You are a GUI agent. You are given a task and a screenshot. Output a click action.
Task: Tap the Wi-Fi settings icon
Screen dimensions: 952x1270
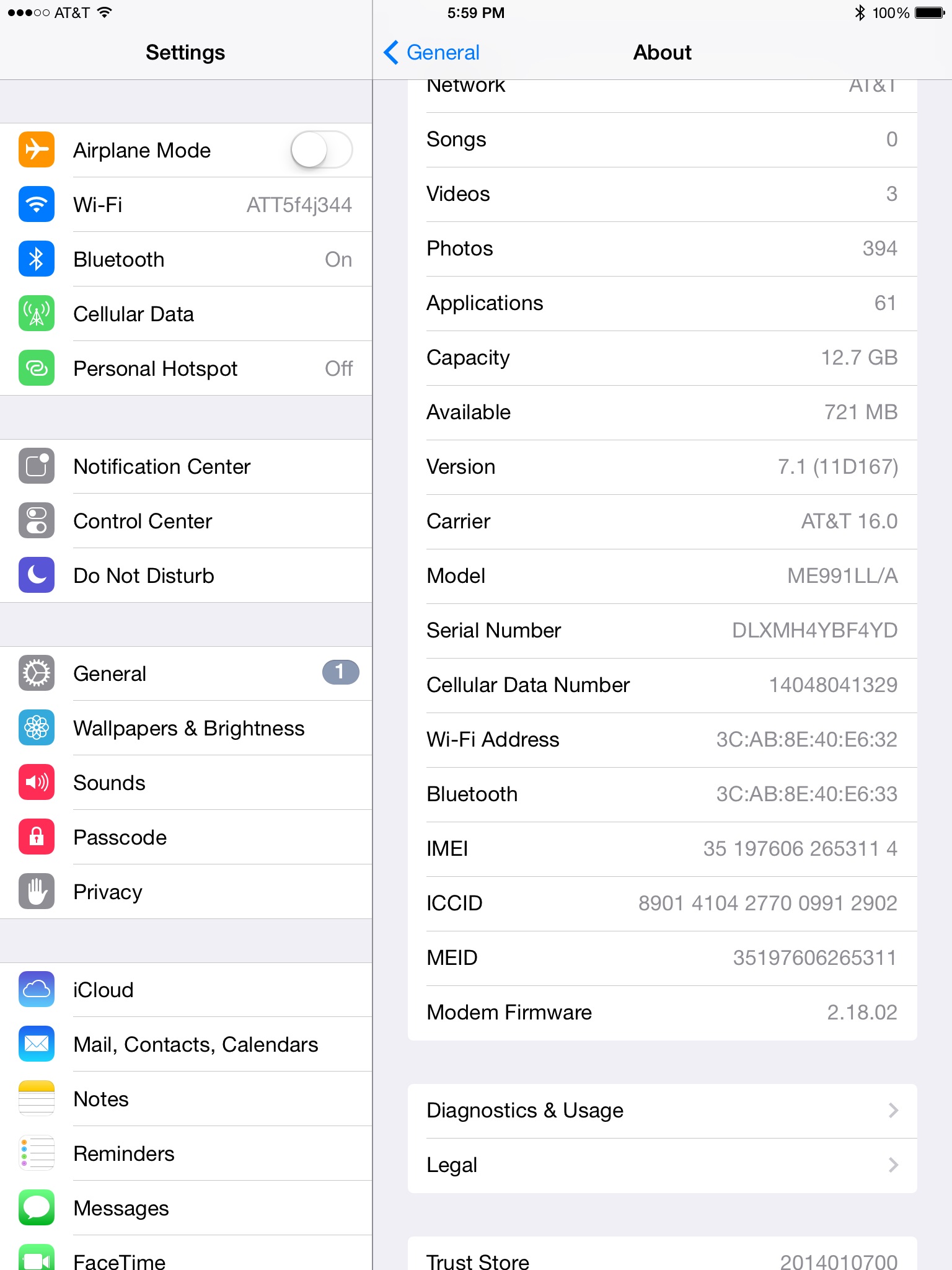pyautogui.click(x=37, y=204)
